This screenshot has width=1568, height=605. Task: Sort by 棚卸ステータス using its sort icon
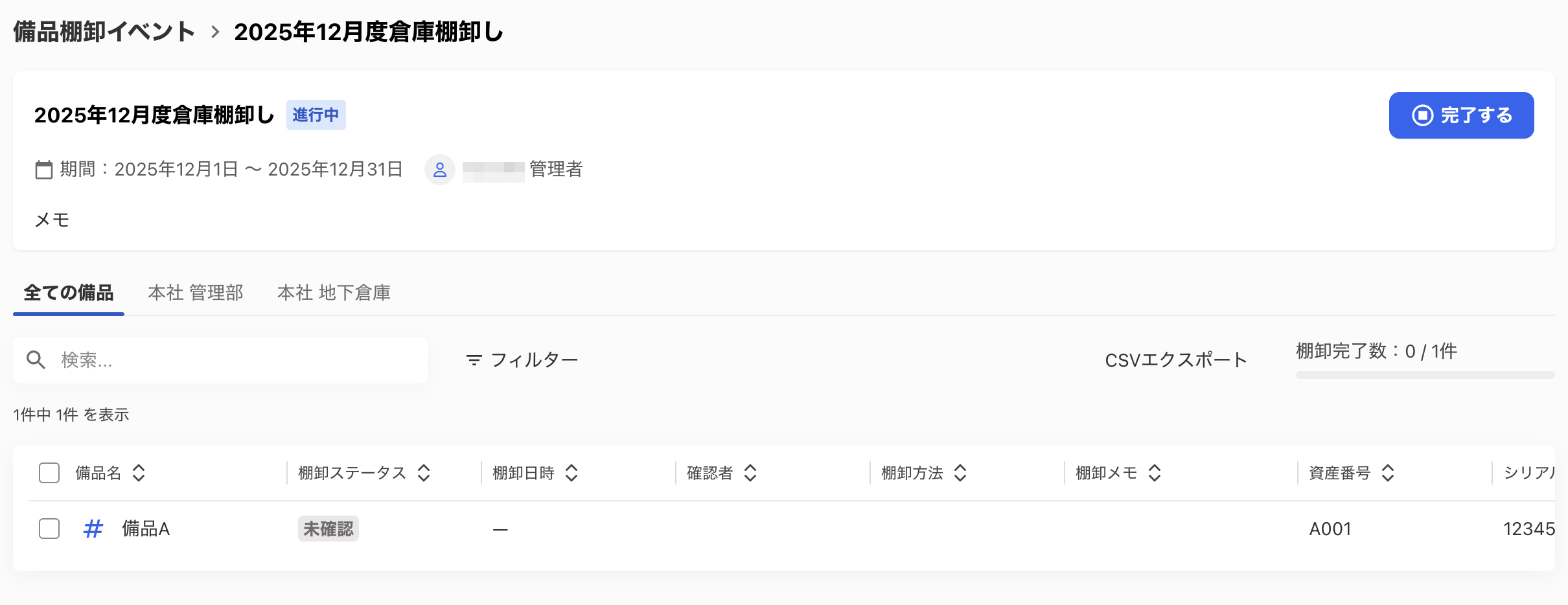point(424,474)
